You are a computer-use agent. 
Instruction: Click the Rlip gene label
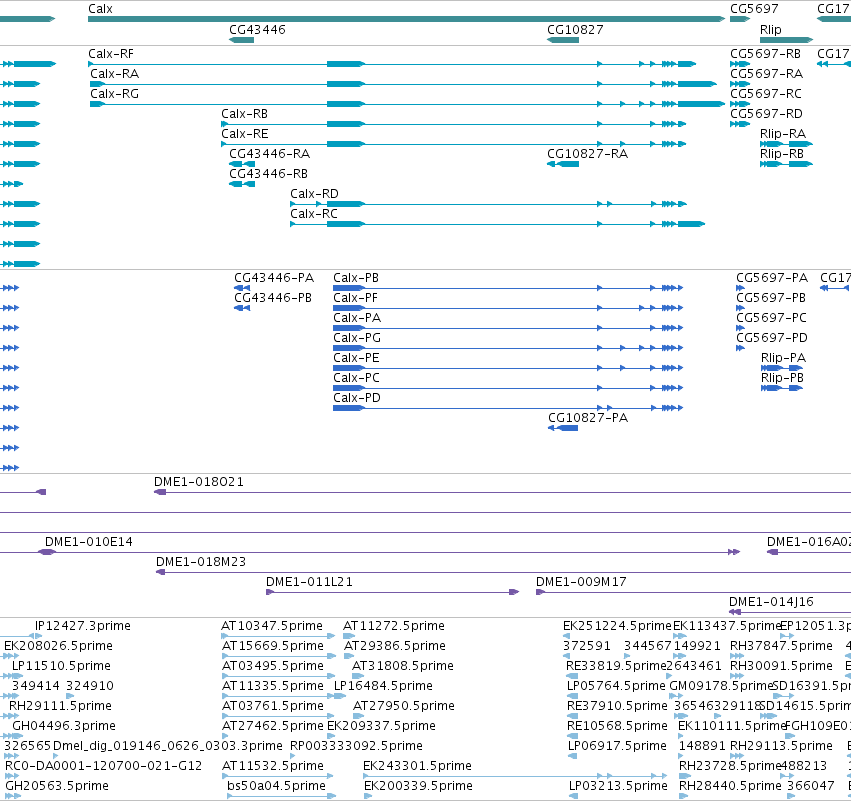771,29
